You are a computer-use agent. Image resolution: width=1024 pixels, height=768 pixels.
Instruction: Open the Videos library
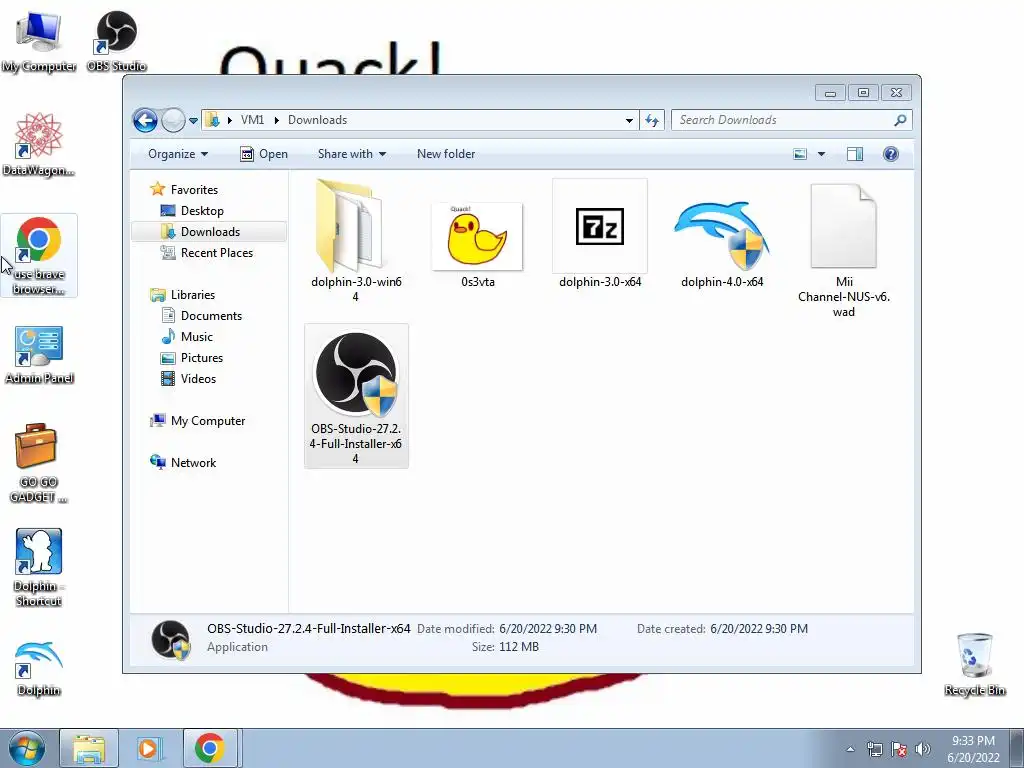coord(198,379)
